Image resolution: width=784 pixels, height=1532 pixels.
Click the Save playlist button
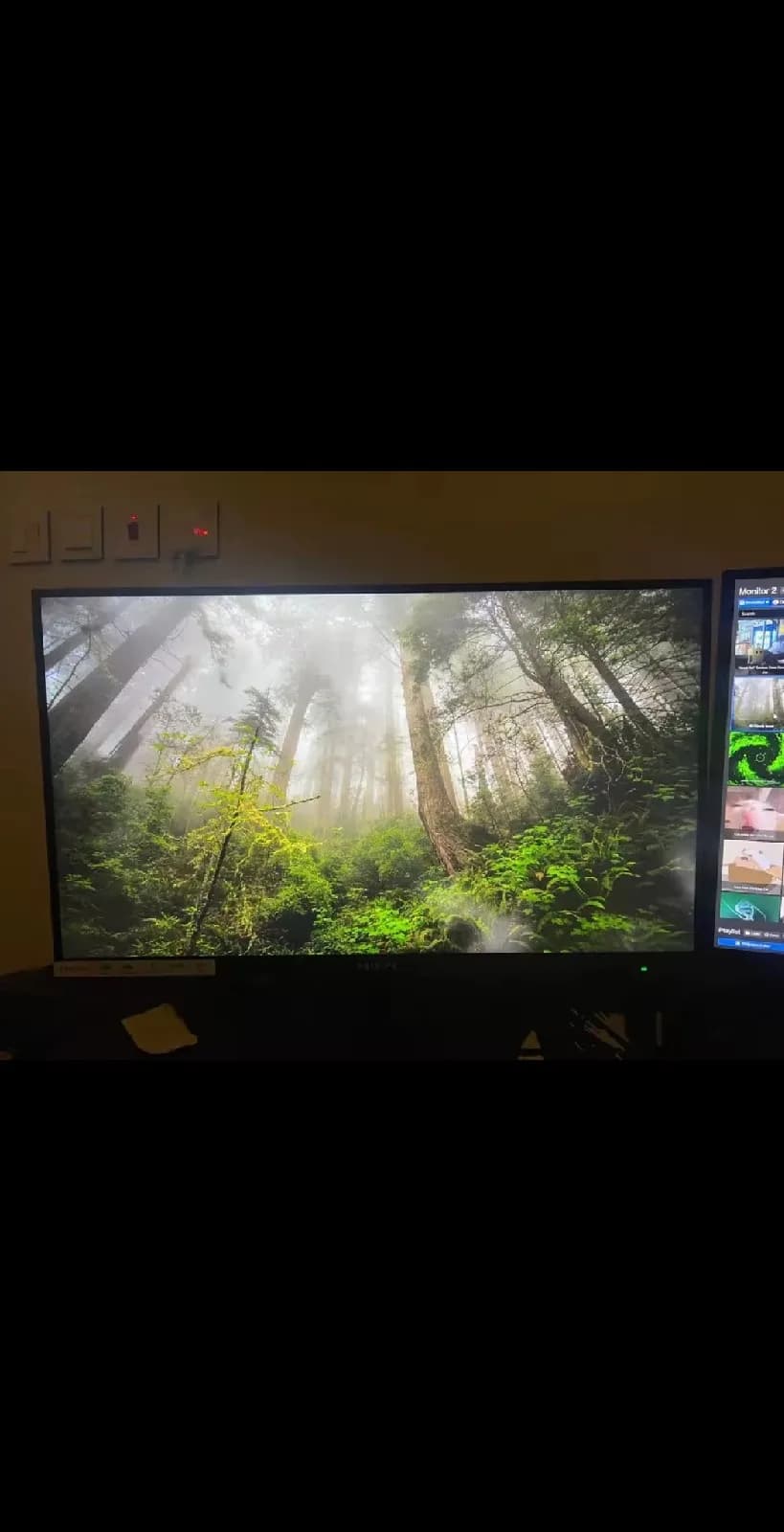click(772, 935)
